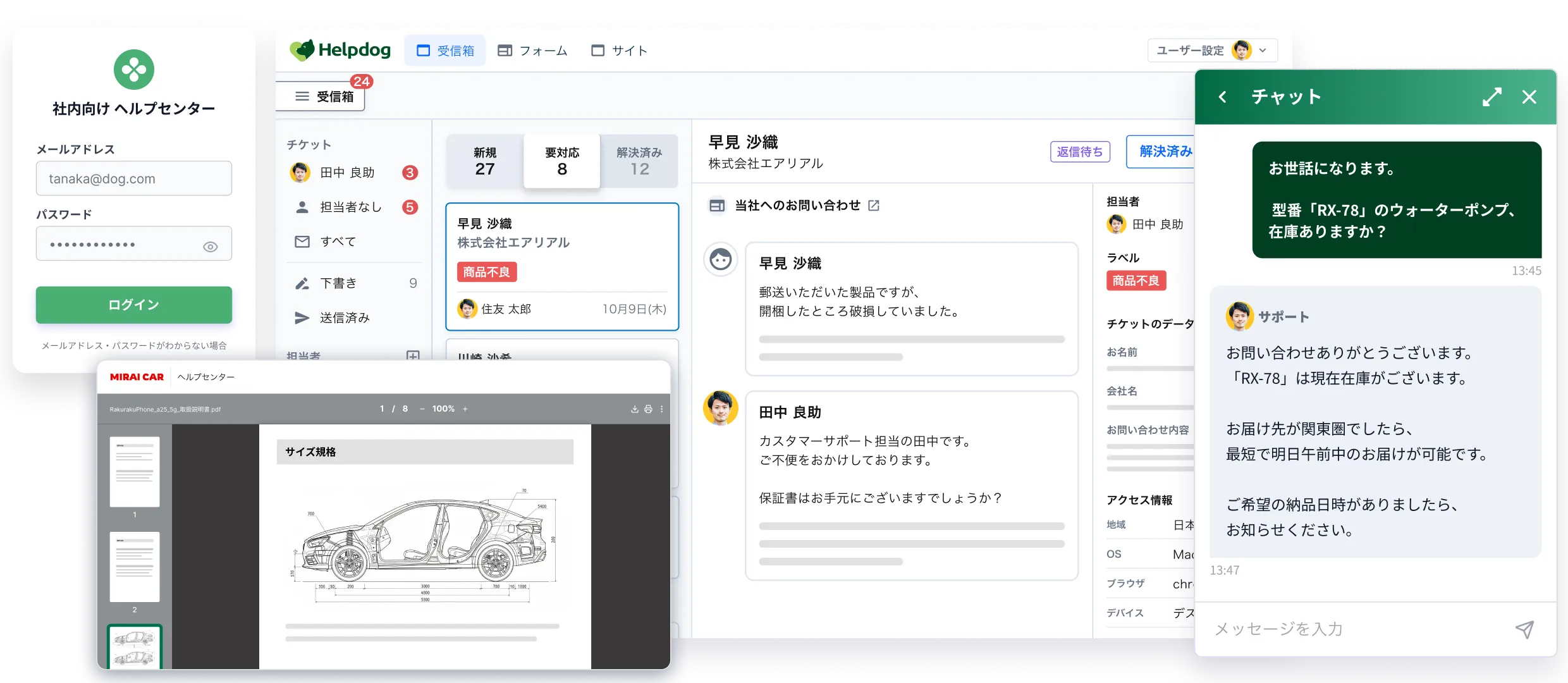Image resolution: width=1568 pixels, height=683 pixels.
Task: Click the back arrow in the chat header
Action: coord(1222,97)
